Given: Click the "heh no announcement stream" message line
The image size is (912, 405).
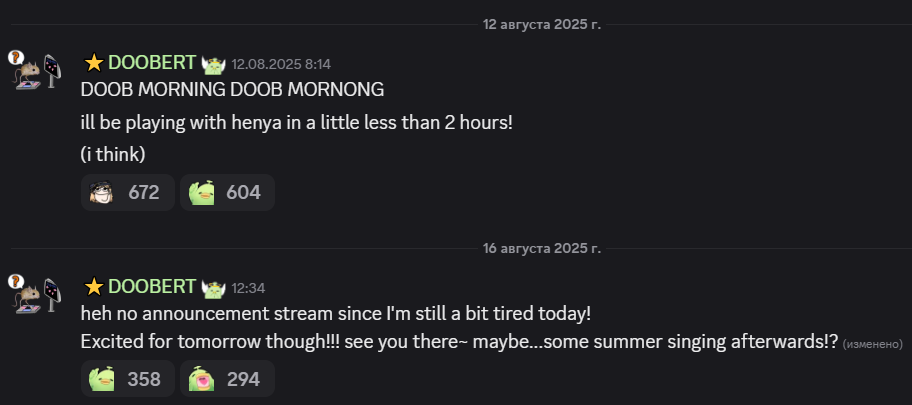Looking at the screenshot, I should (x=336, y=313).
